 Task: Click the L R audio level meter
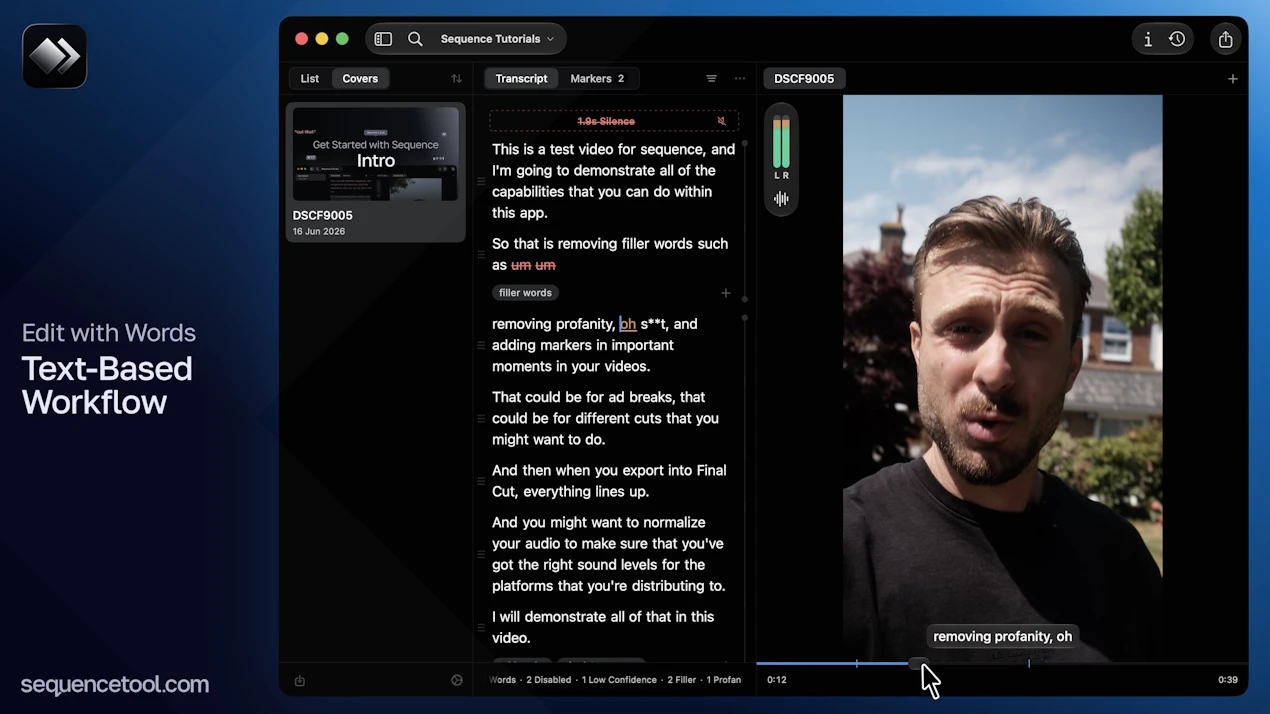pyautogui.click(x=781, y=145)
